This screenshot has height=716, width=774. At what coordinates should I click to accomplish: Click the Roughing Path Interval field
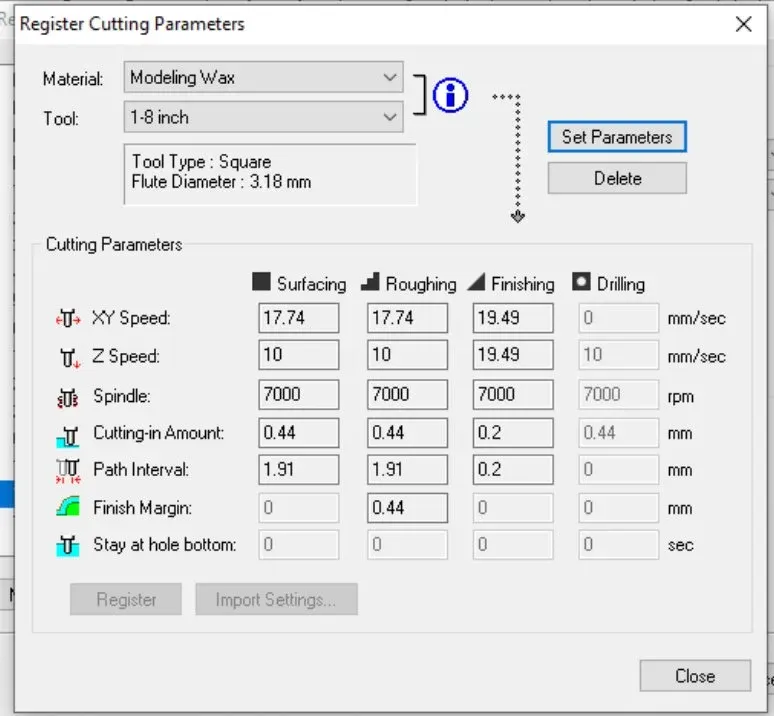pyautogui.click(x=407, y=469)
